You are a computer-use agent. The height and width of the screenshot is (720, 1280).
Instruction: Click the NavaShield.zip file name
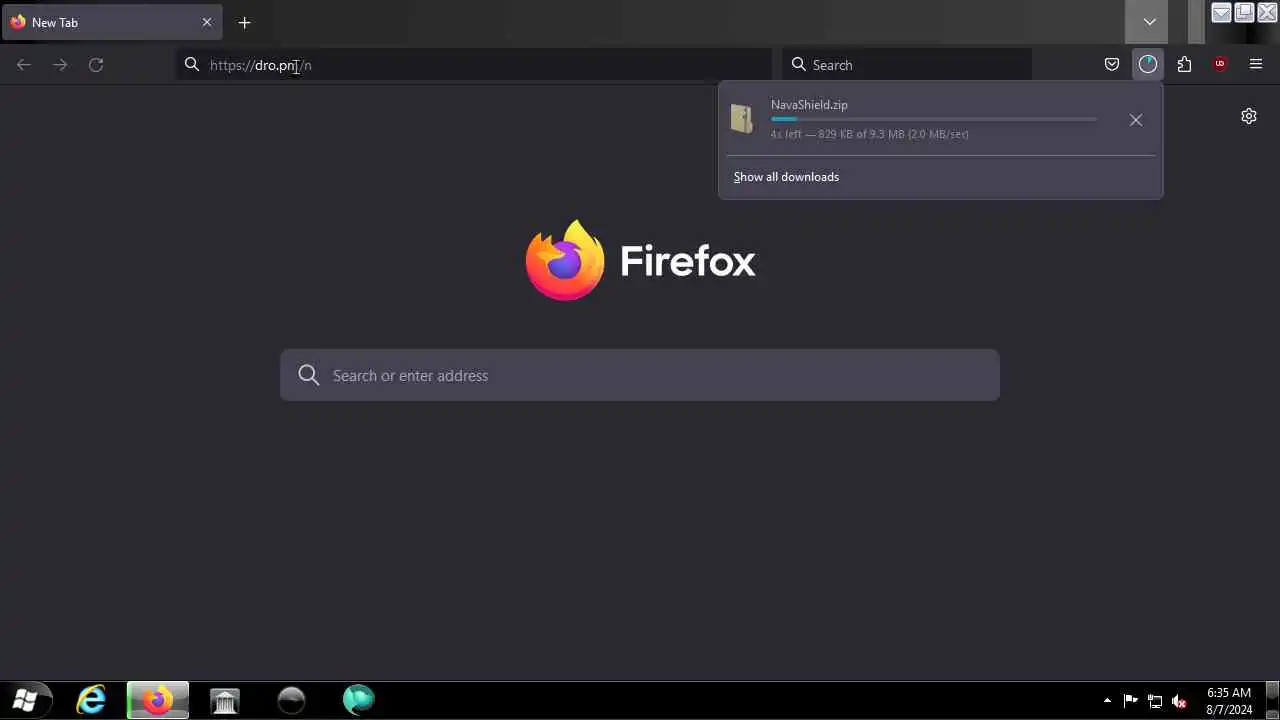click(x=809, y=105)
